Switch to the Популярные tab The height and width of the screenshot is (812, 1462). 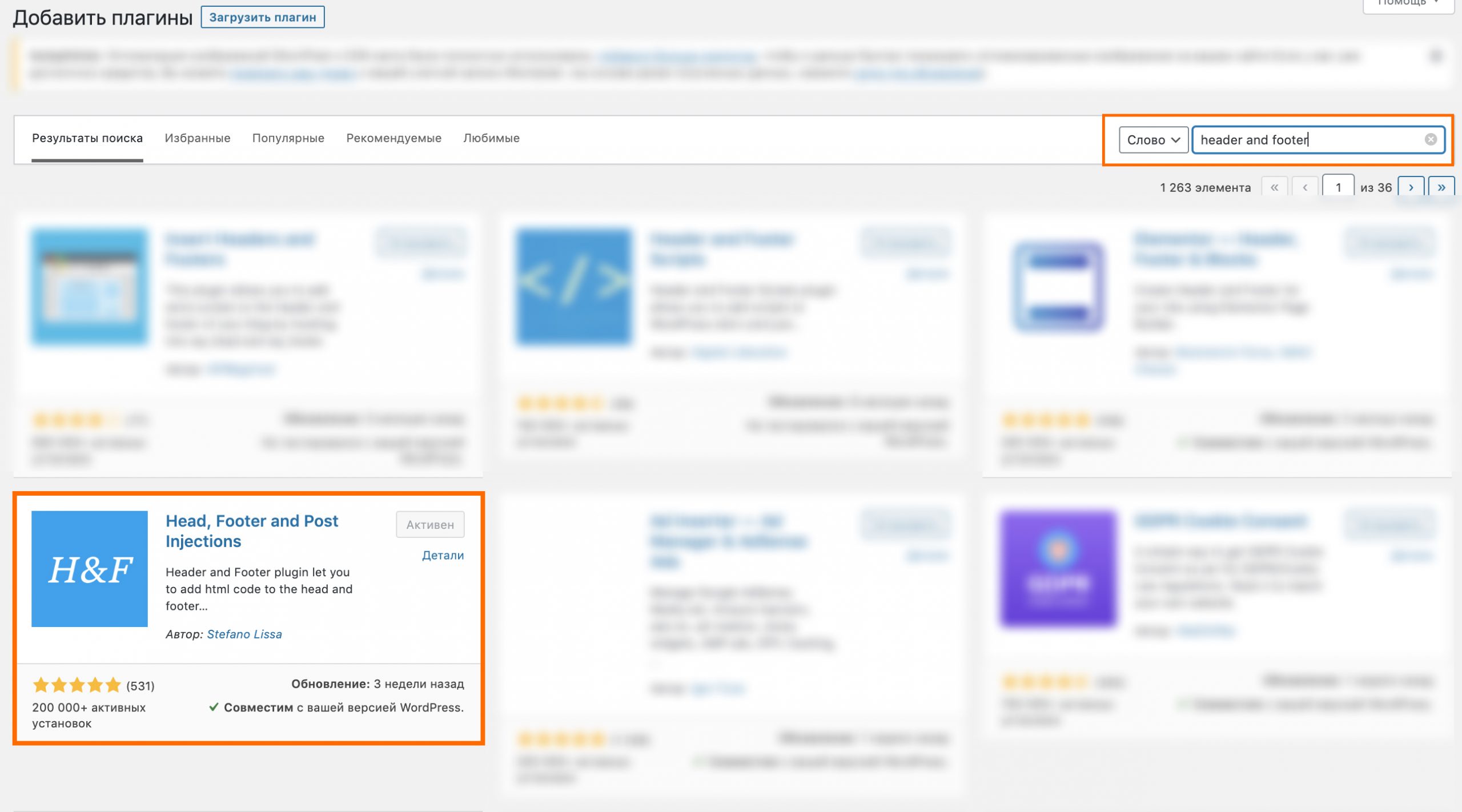tap(288, 138)
